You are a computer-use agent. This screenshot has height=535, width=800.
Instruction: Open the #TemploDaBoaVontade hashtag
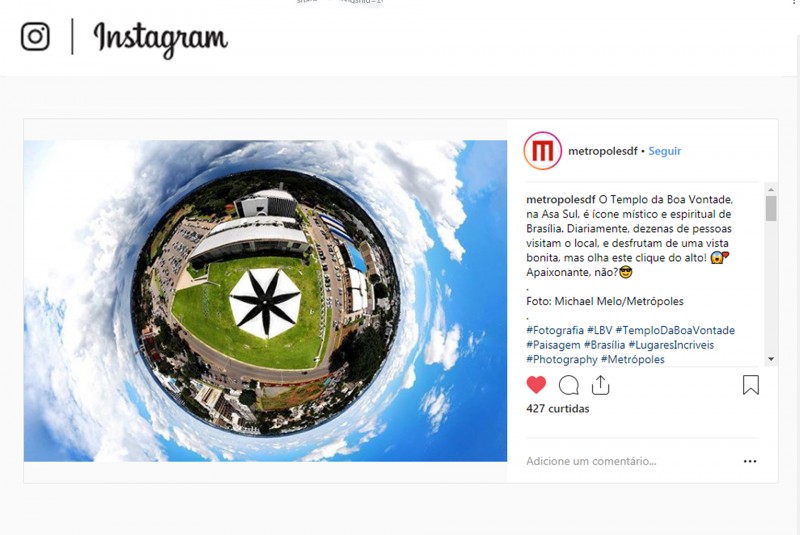point(675,330)
